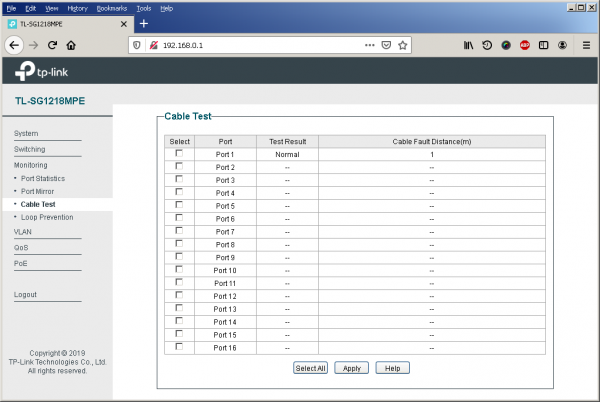
Task: Open new tab with plus icon
Action: (143, 23)
